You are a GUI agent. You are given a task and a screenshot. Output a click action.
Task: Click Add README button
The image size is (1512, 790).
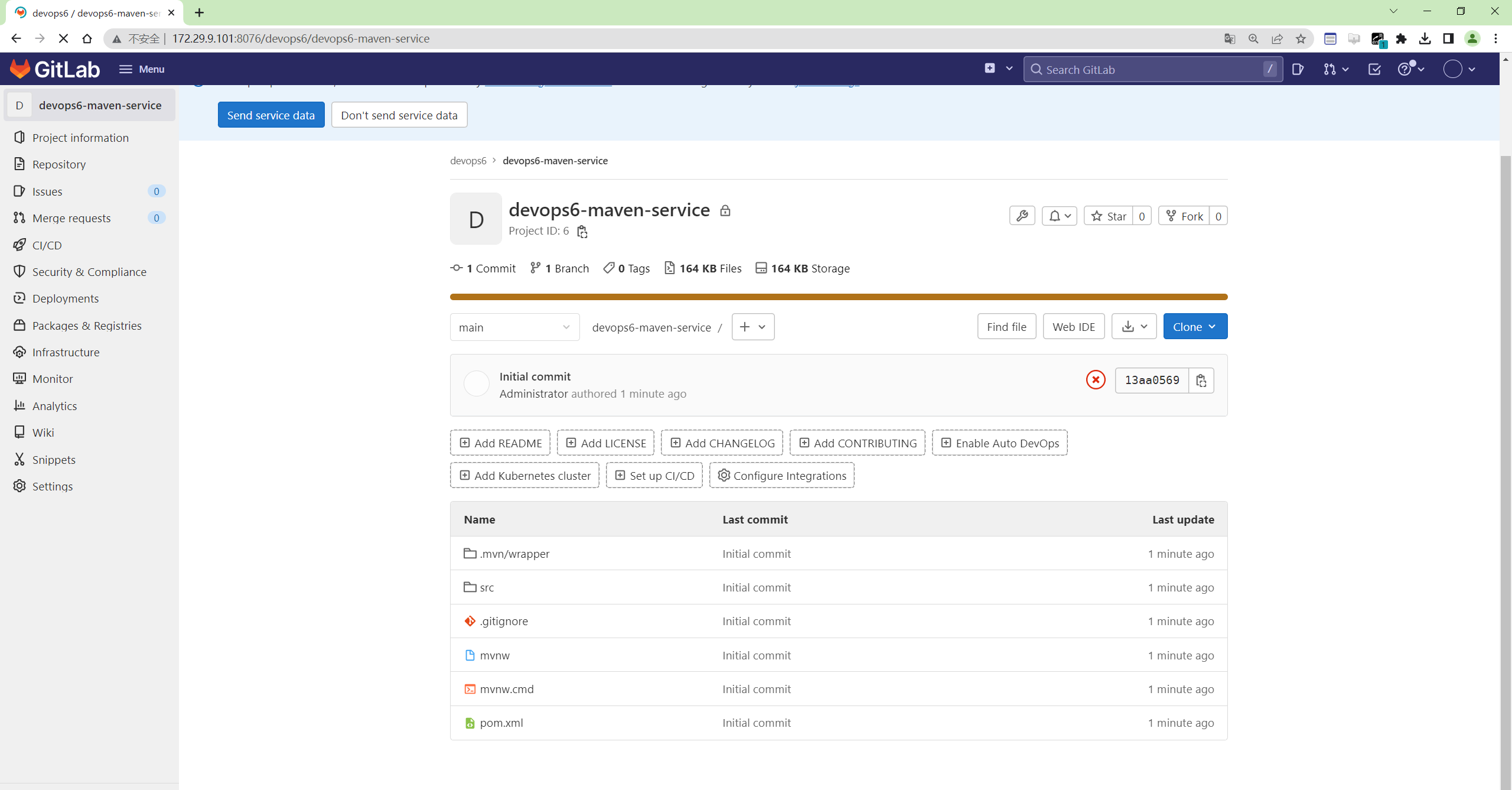[500, 443]
